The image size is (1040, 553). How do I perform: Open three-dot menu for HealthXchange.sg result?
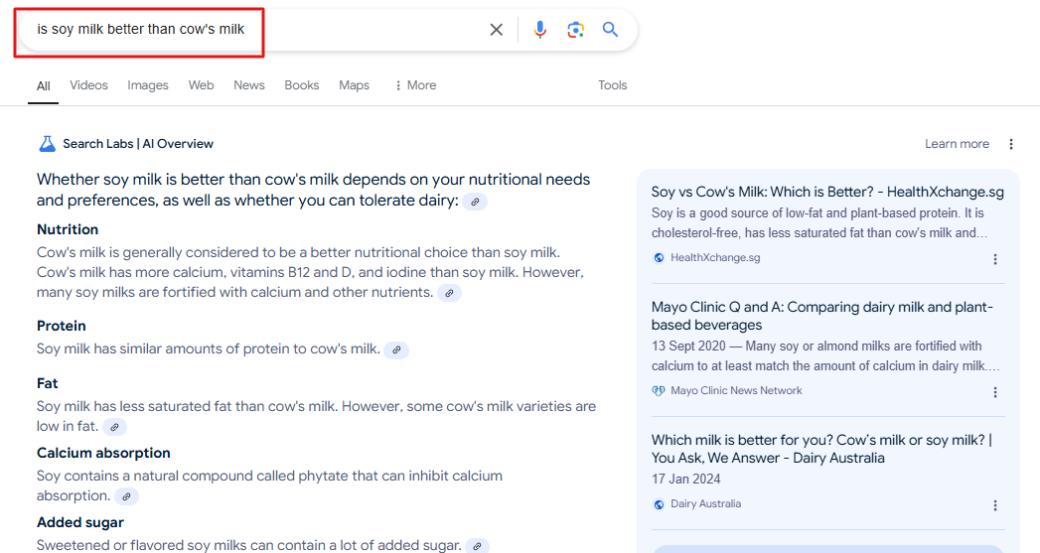tap(995, 259)
